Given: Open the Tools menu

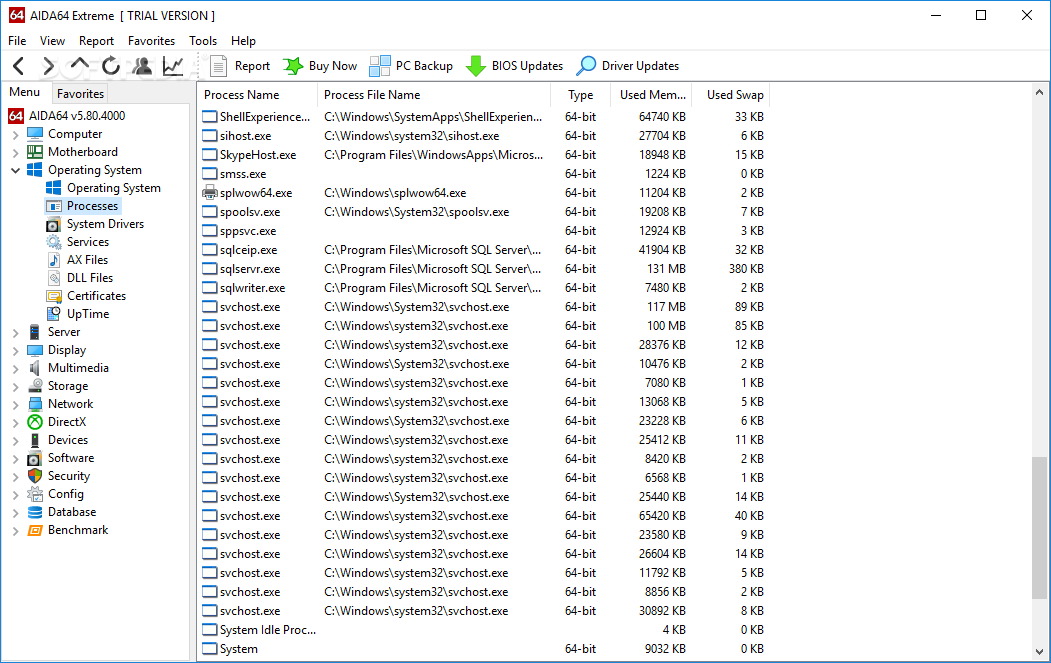Looking at the screenshot, I should coord(203,41).
